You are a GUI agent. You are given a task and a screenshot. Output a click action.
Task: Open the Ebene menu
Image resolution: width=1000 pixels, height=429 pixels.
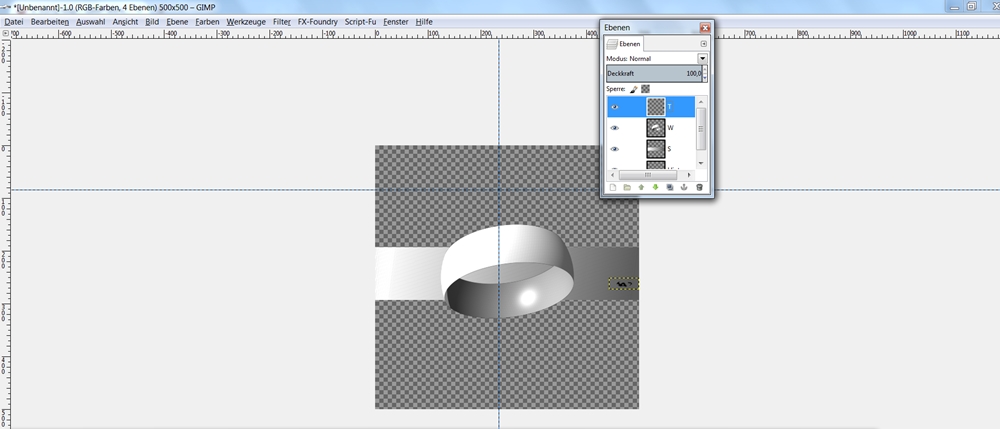[x=177, y=22]
